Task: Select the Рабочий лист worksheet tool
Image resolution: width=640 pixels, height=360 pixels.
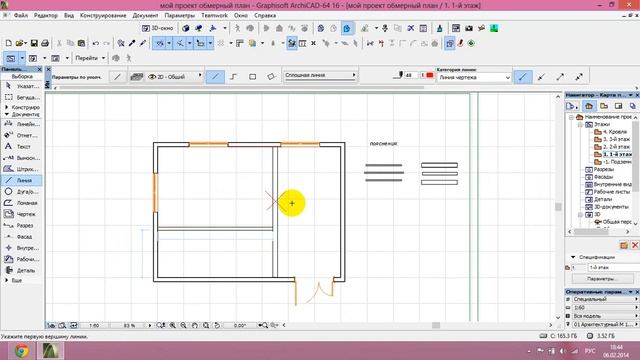Action: pyautogui.click(x=22, y=259)
